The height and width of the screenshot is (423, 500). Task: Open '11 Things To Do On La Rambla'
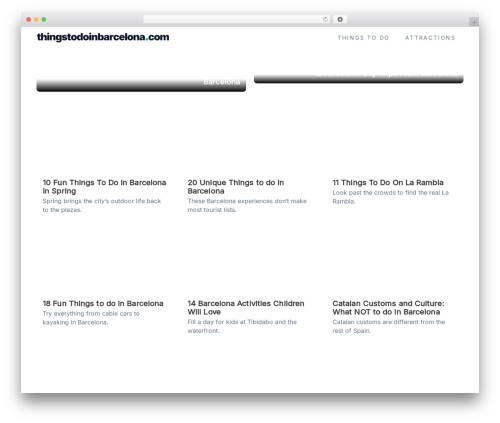[x=388, y=182]
